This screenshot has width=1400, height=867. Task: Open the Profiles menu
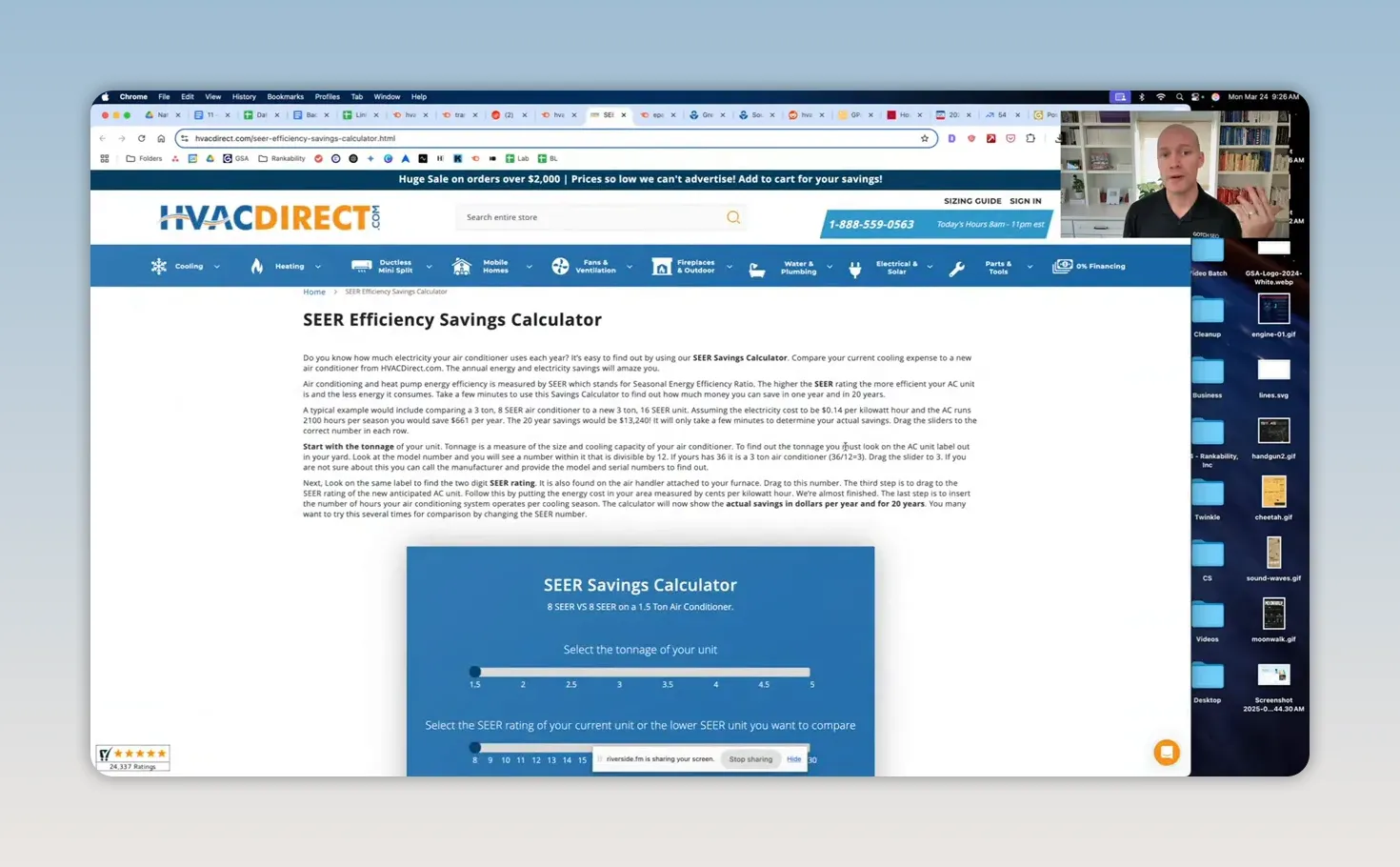pyautogui.click(x=328, y=97)
